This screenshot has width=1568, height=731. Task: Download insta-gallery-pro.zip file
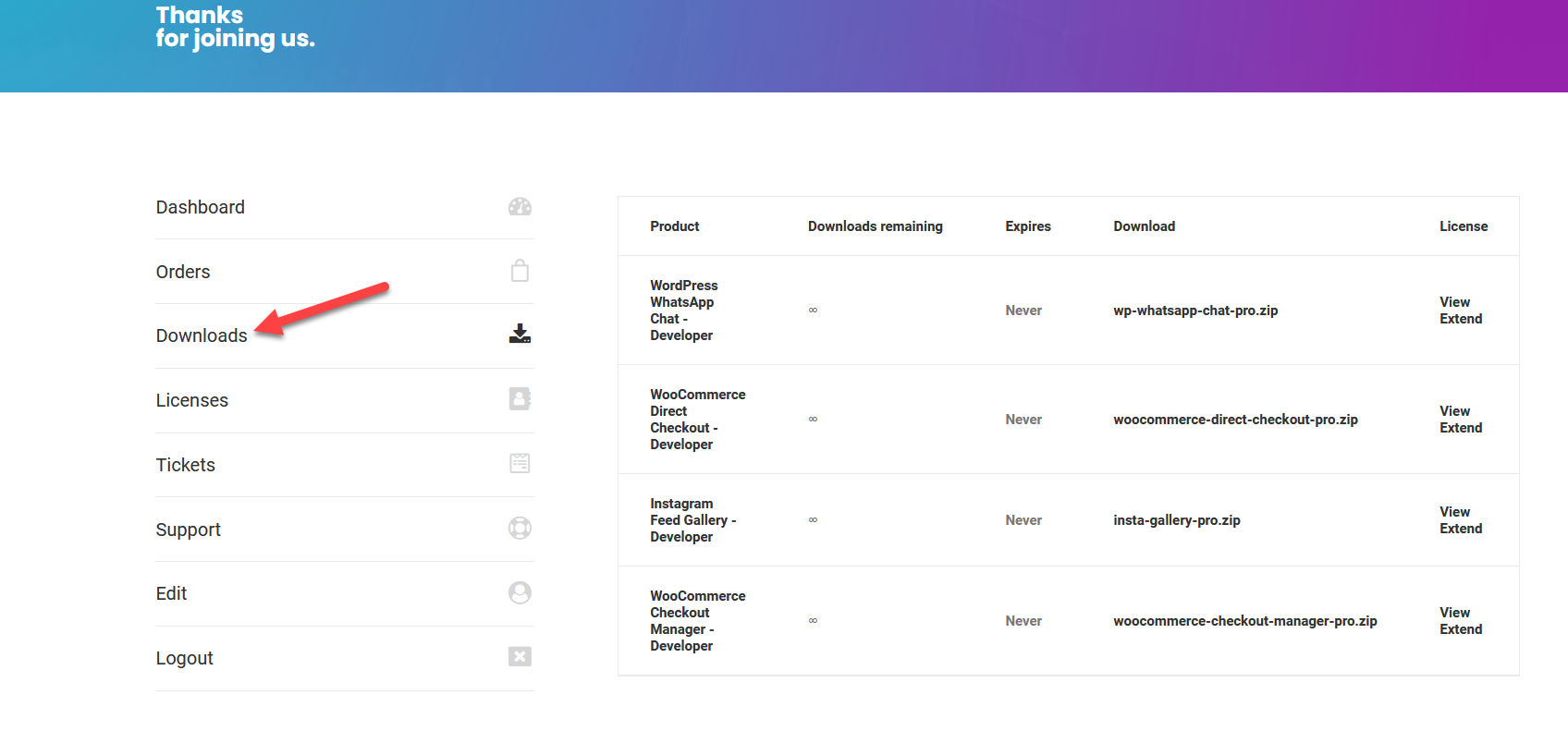coord(1177,520)
